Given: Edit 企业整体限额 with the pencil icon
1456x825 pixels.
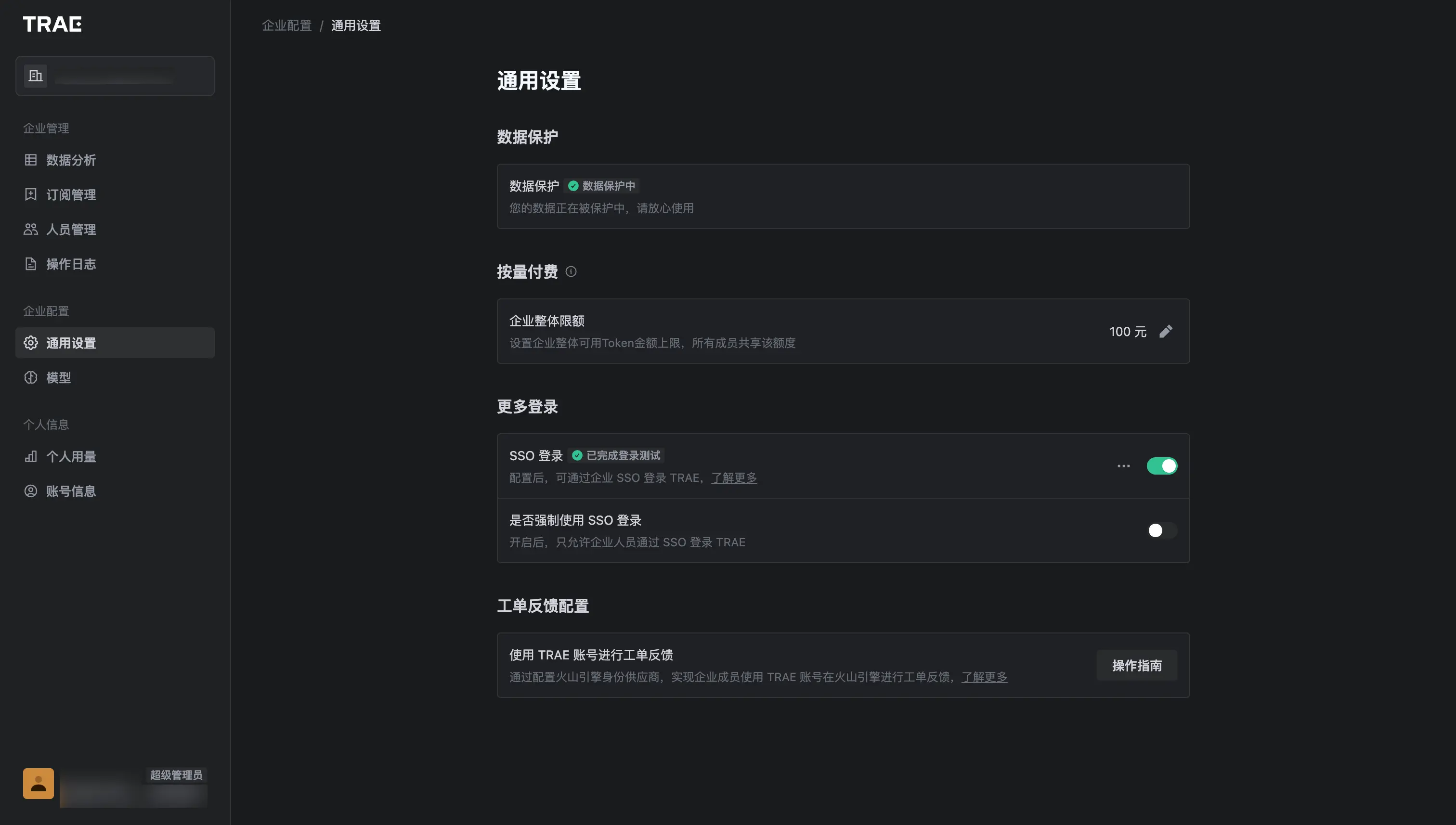Looking at the screenshot, I should (1165, 332).
